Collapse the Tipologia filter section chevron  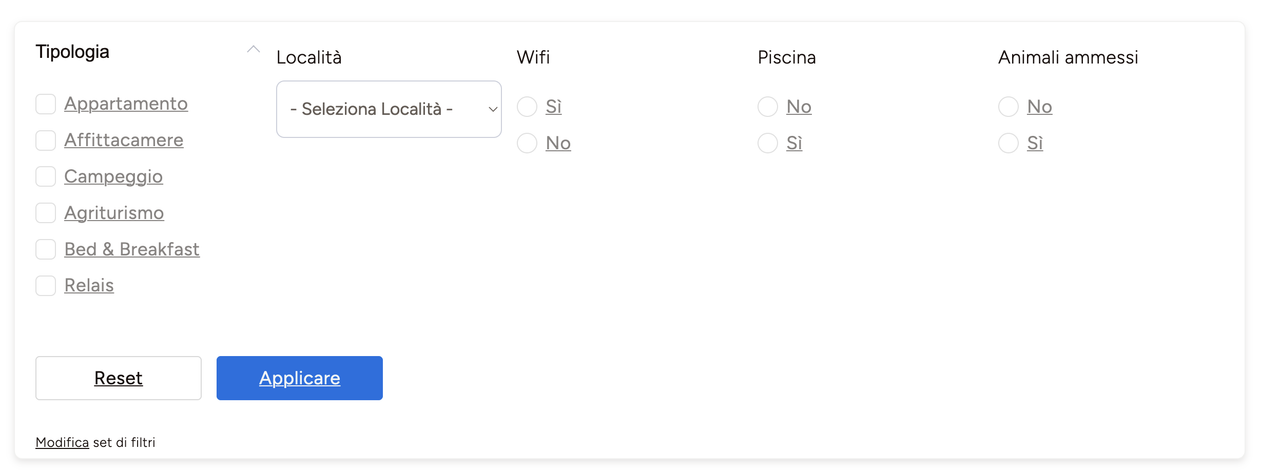253,49
